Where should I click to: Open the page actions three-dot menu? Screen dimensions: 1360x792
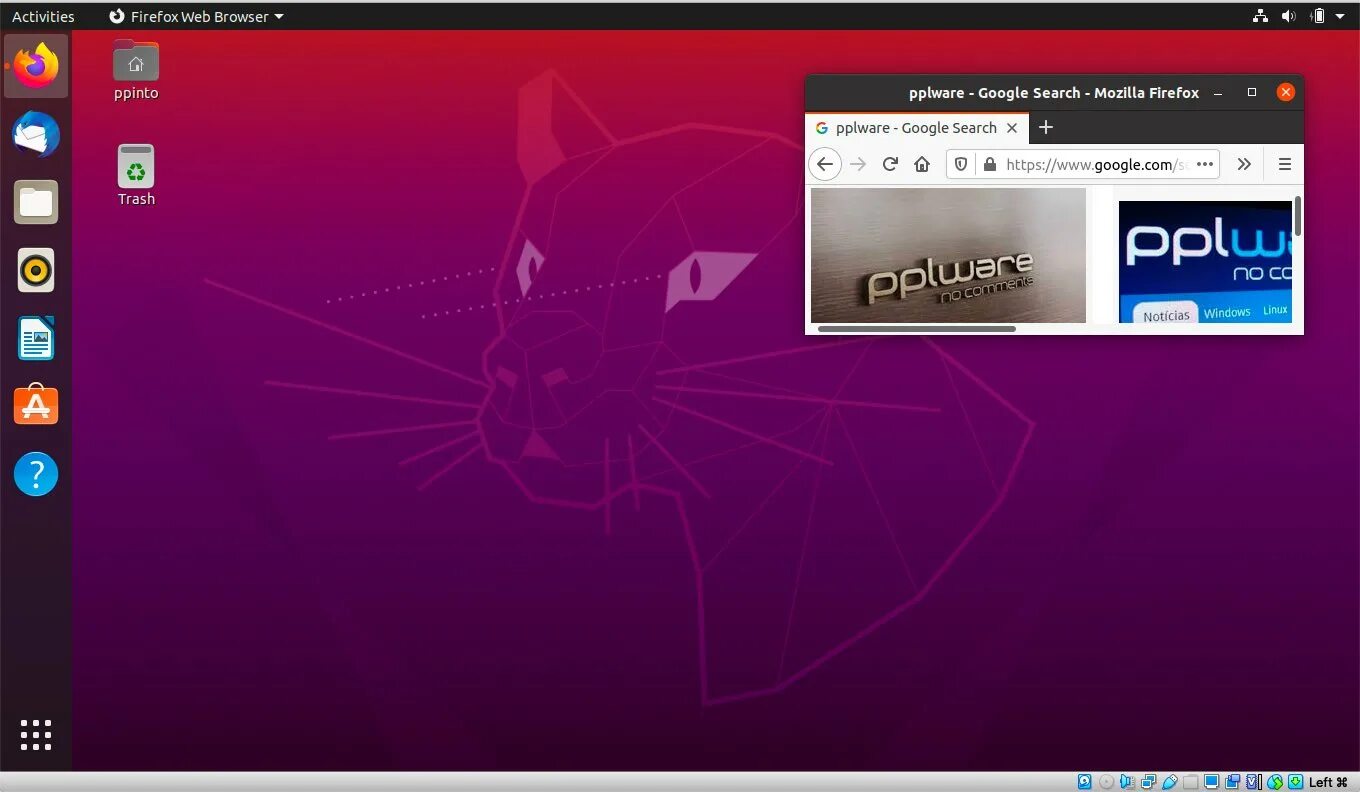pyautogui.click(x=1205, y=164)
